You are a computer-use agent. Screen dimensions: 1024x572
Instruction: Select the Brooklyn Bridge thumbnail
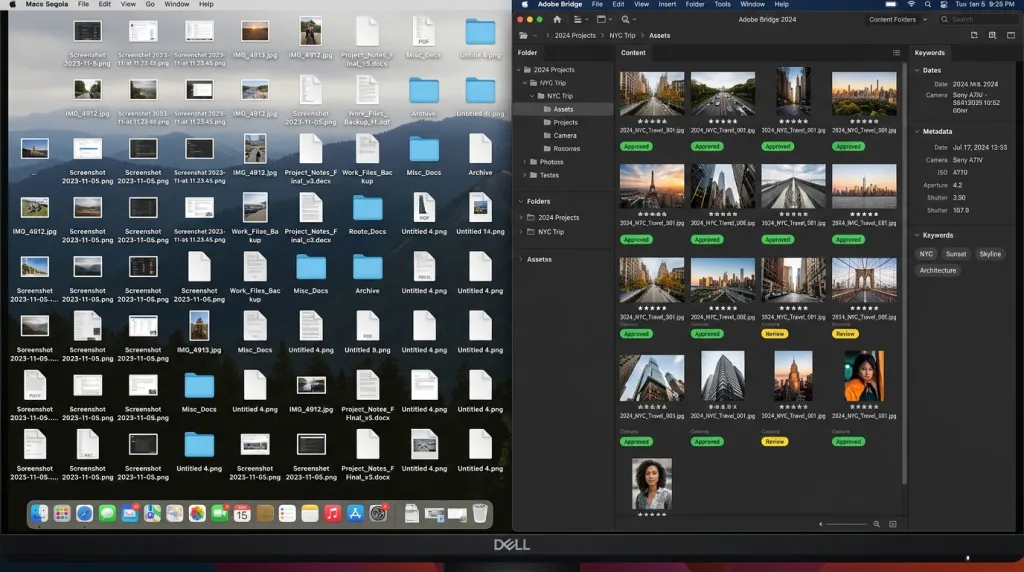pyautogui.click(x=864, y=280)
